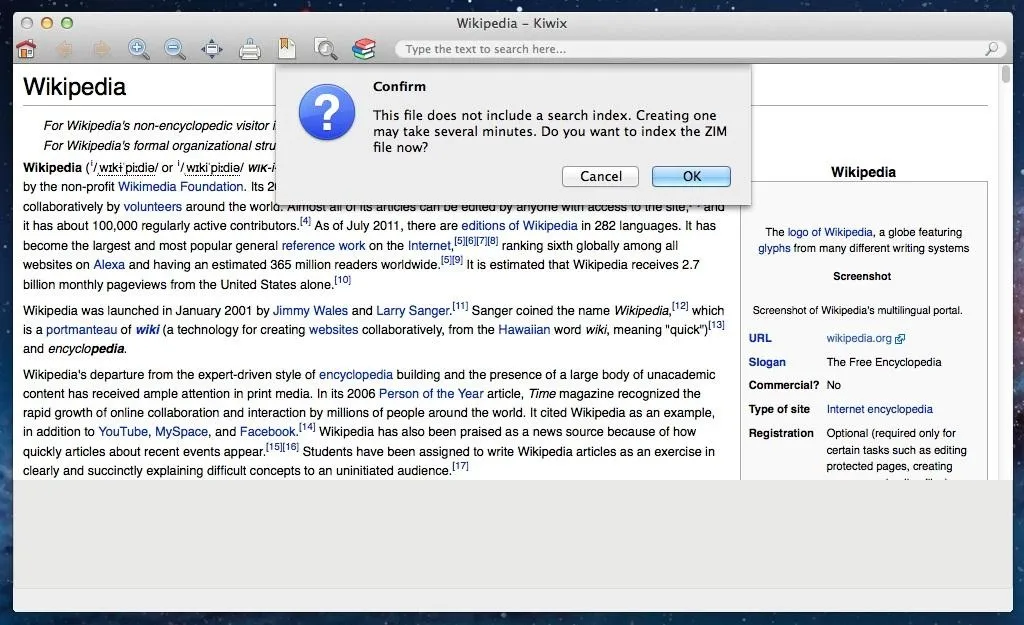This screenshot has width=1024, height=625.
Task: Click the 'Slogan' label link in infobox
Action: tap(767, 362)
